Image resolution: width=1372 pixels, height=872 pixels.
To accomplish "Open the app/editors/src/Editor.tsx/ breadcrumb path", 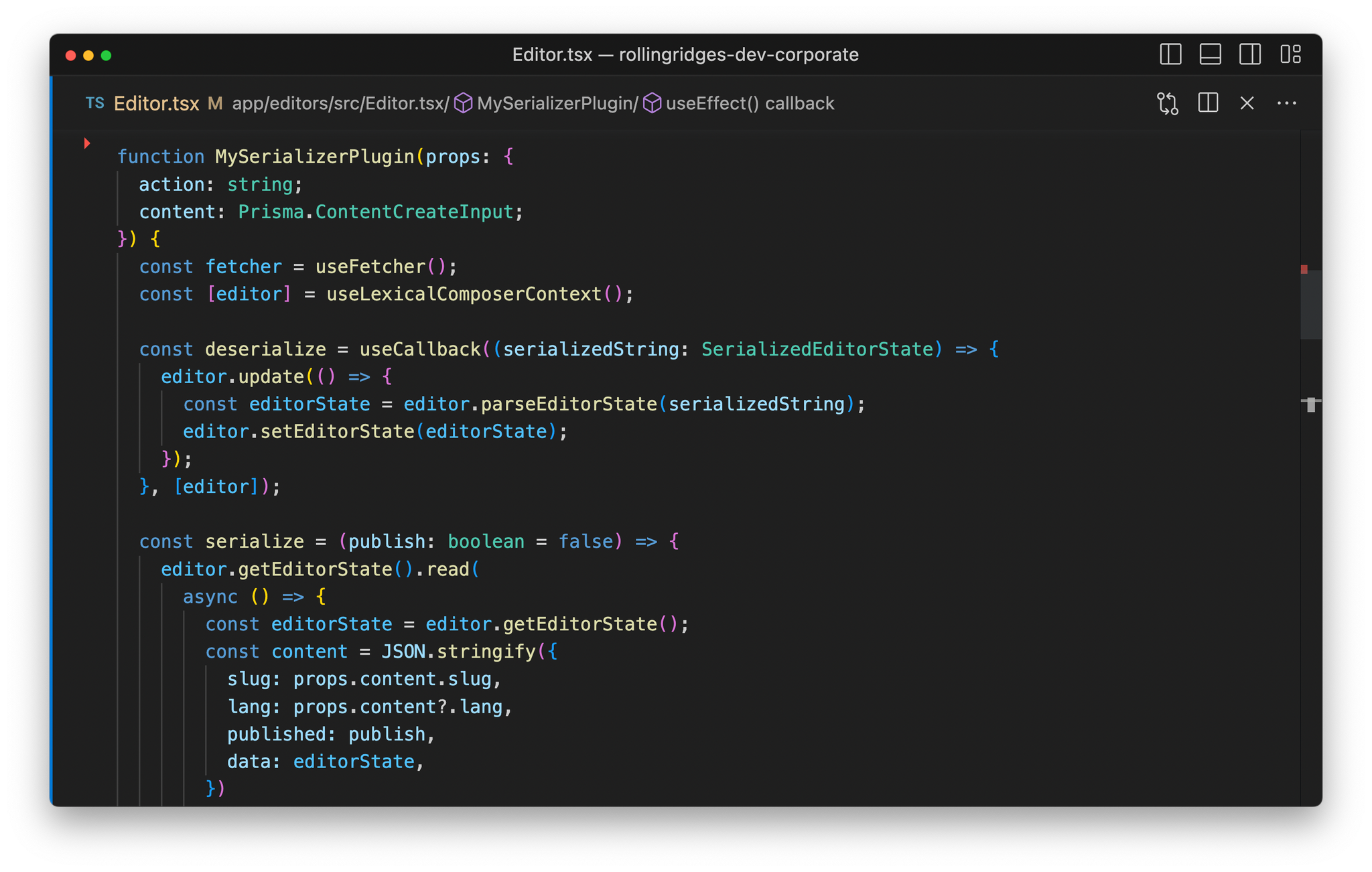I will (x=338, y=103).
